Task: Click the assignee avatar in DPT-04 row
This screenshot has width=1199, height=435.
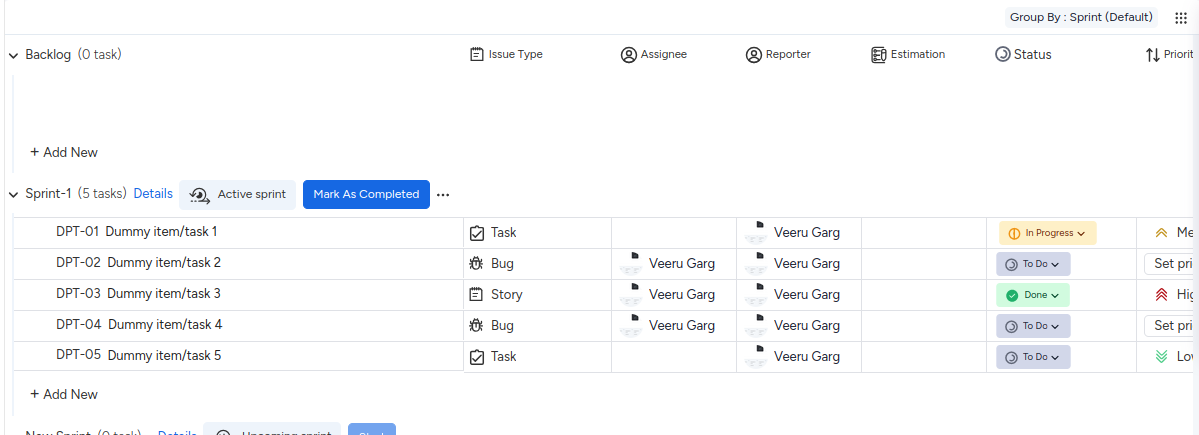Action: (x=630, y=325)
